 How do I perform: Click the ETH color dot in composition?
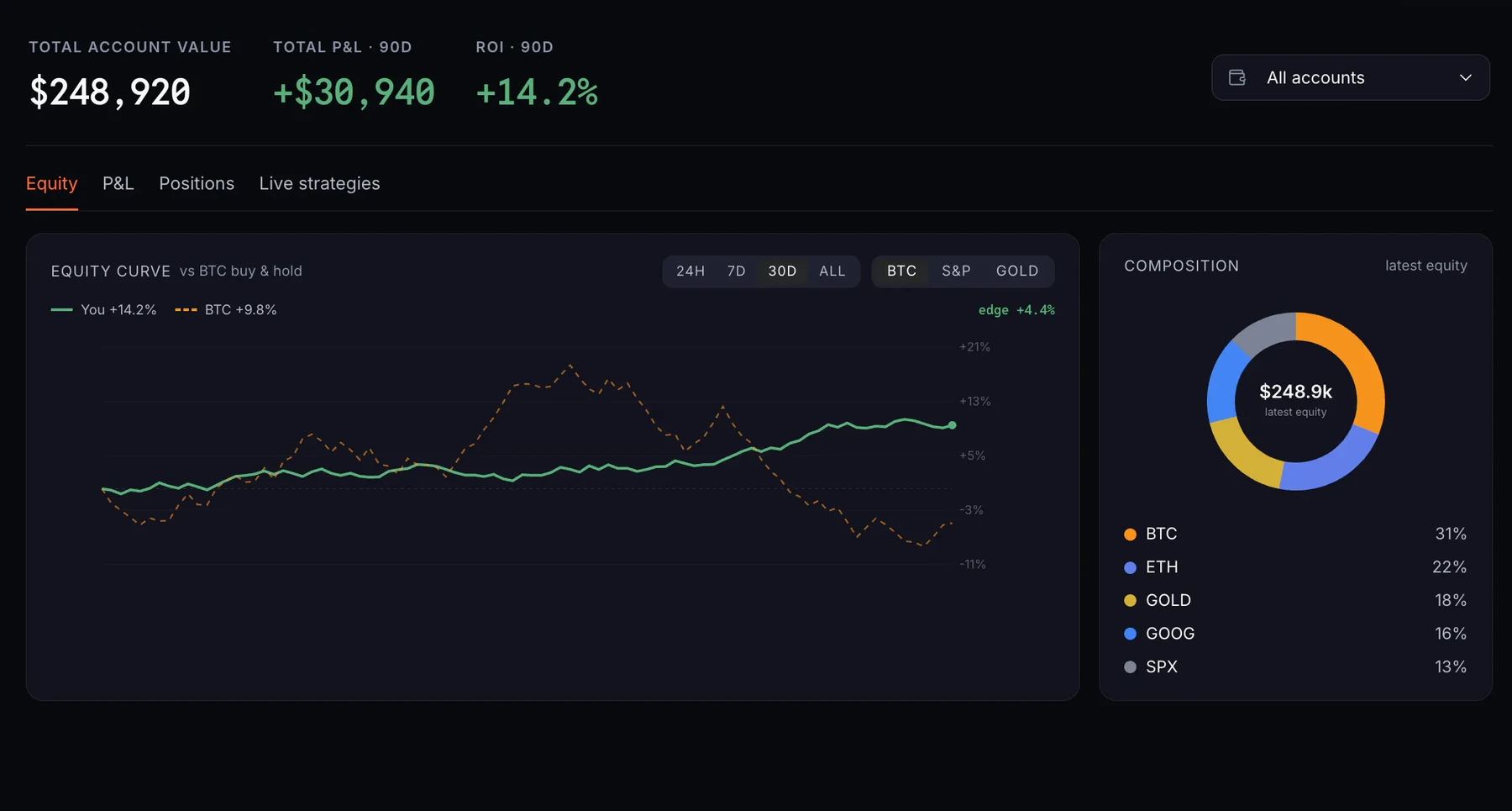(x=1130, y=567)
